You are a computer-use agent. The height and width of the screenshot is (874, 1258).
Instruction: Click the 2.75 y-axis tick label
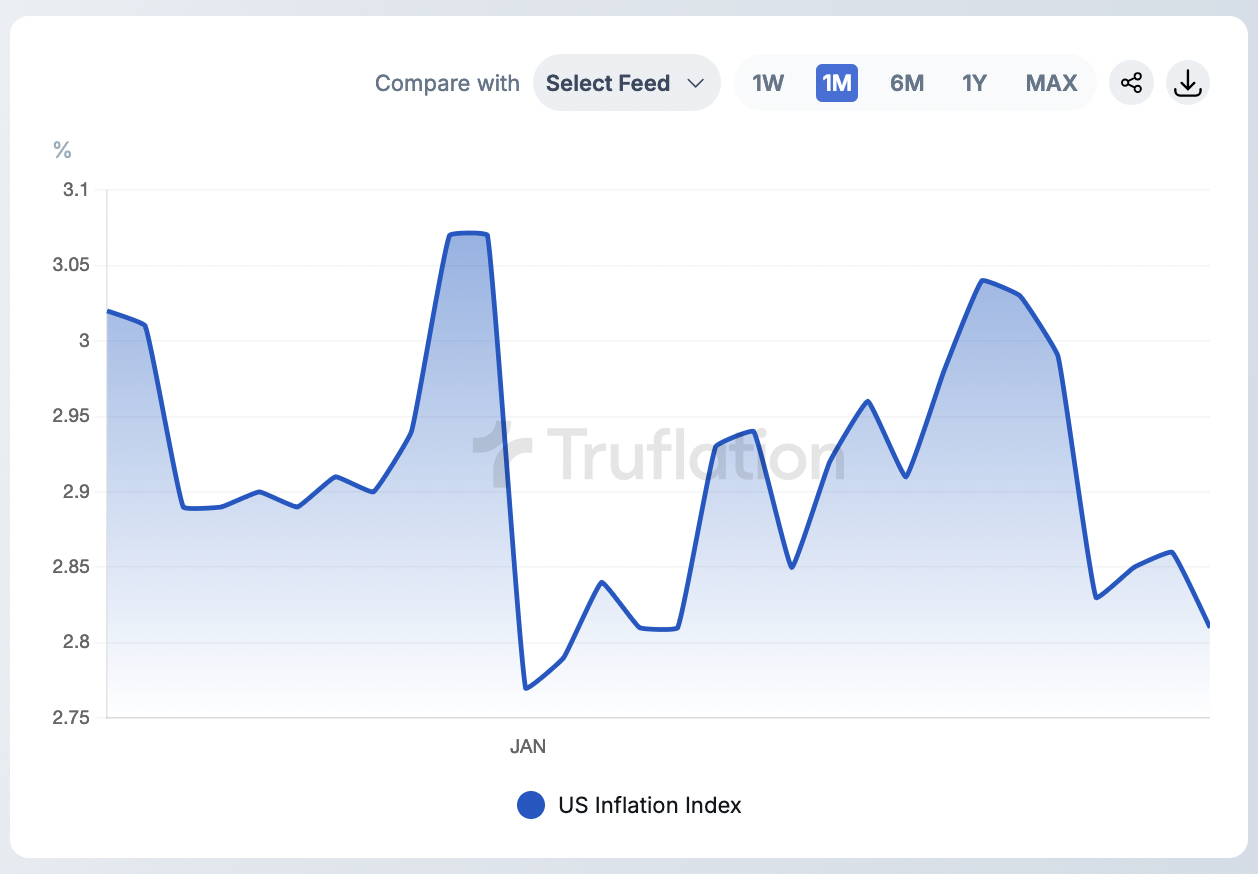70,718
